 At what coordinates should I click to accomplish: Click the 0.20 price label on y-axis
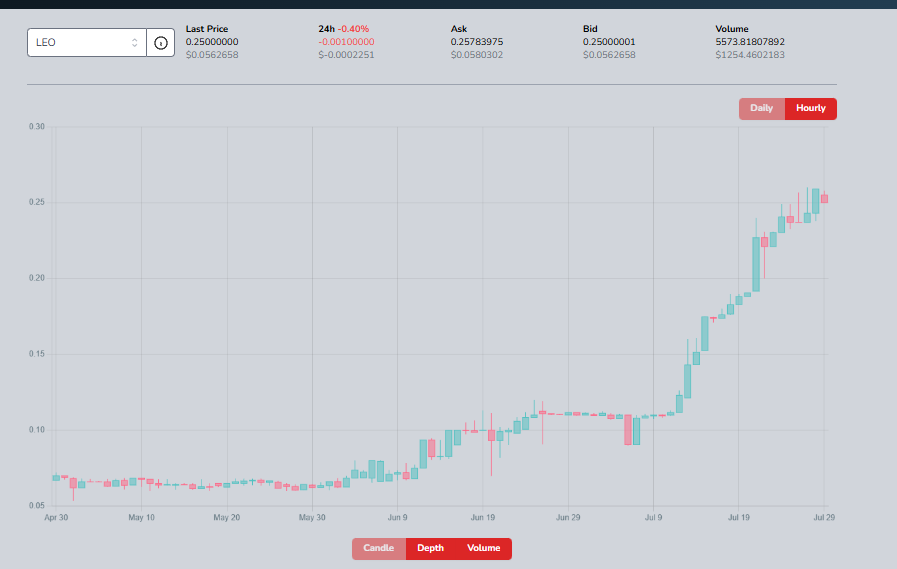pos(37,278)
